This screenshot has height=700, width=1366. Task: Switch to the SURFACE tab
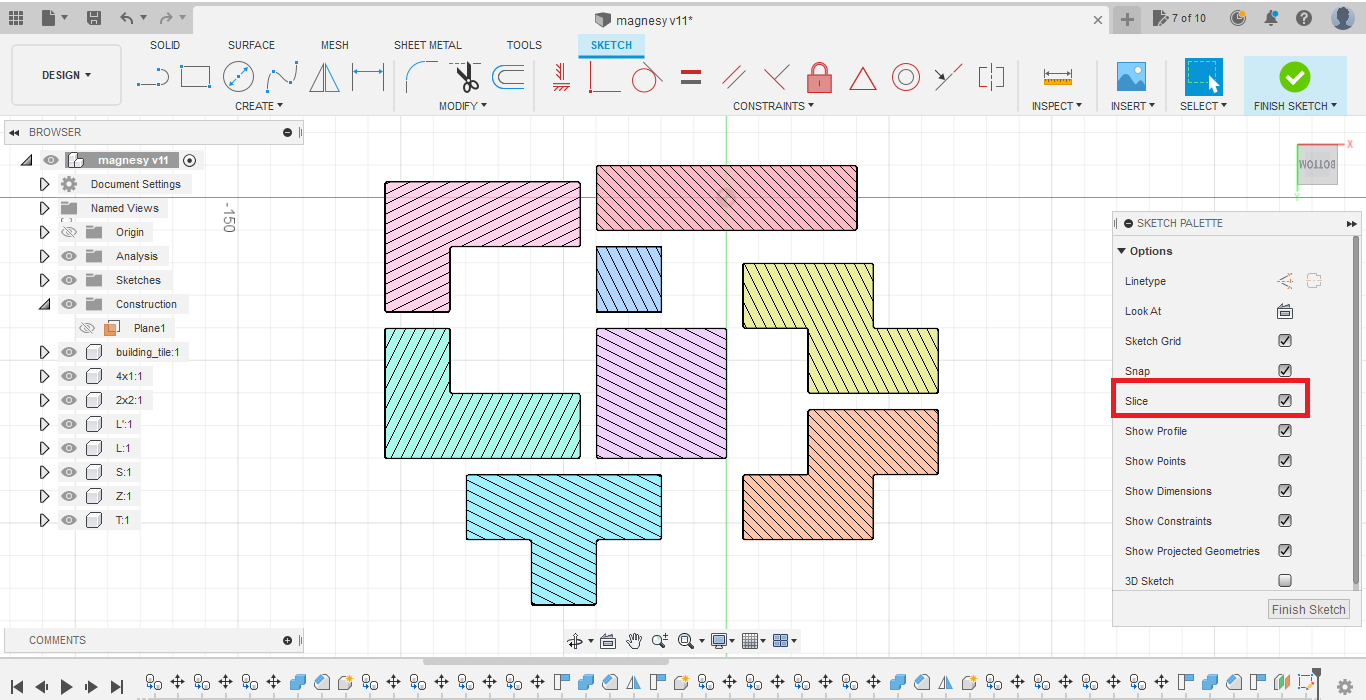point(251,45)
